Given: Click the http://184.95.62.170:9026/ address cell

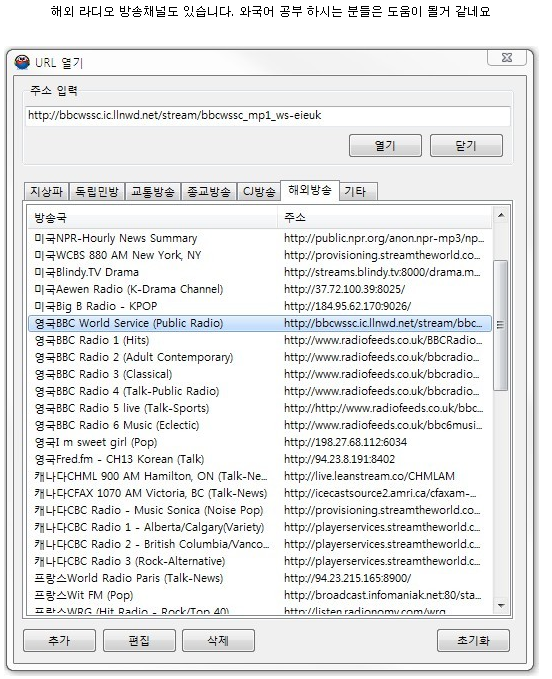Looking at the screenshot, I should (347, 306).
